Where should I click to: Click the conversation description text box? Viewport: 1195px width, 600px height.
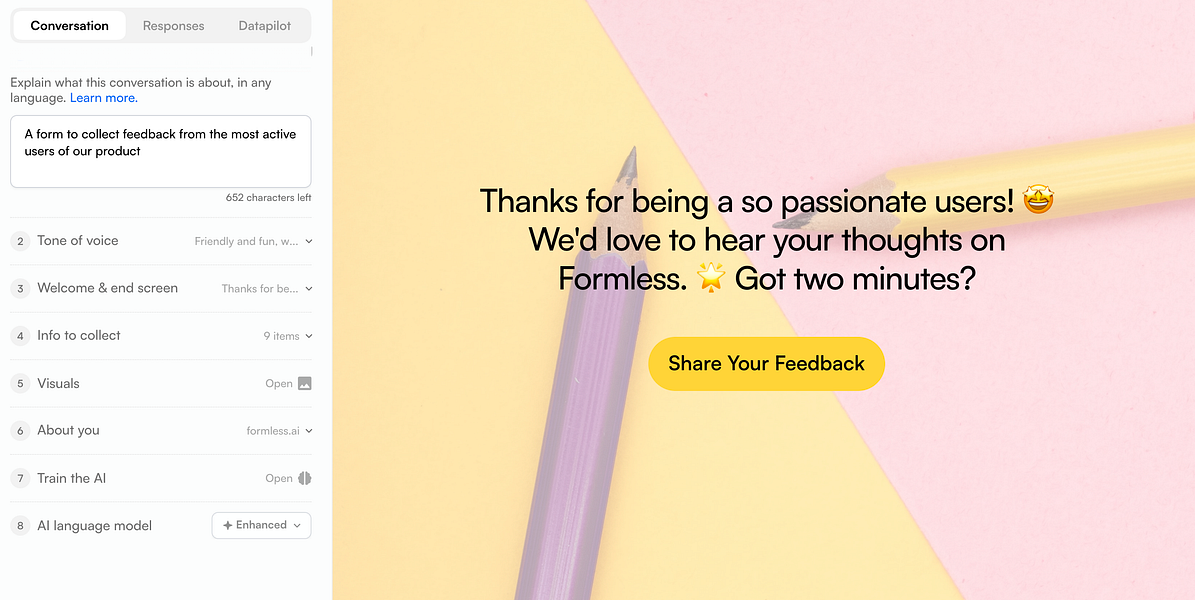(160, 151)
